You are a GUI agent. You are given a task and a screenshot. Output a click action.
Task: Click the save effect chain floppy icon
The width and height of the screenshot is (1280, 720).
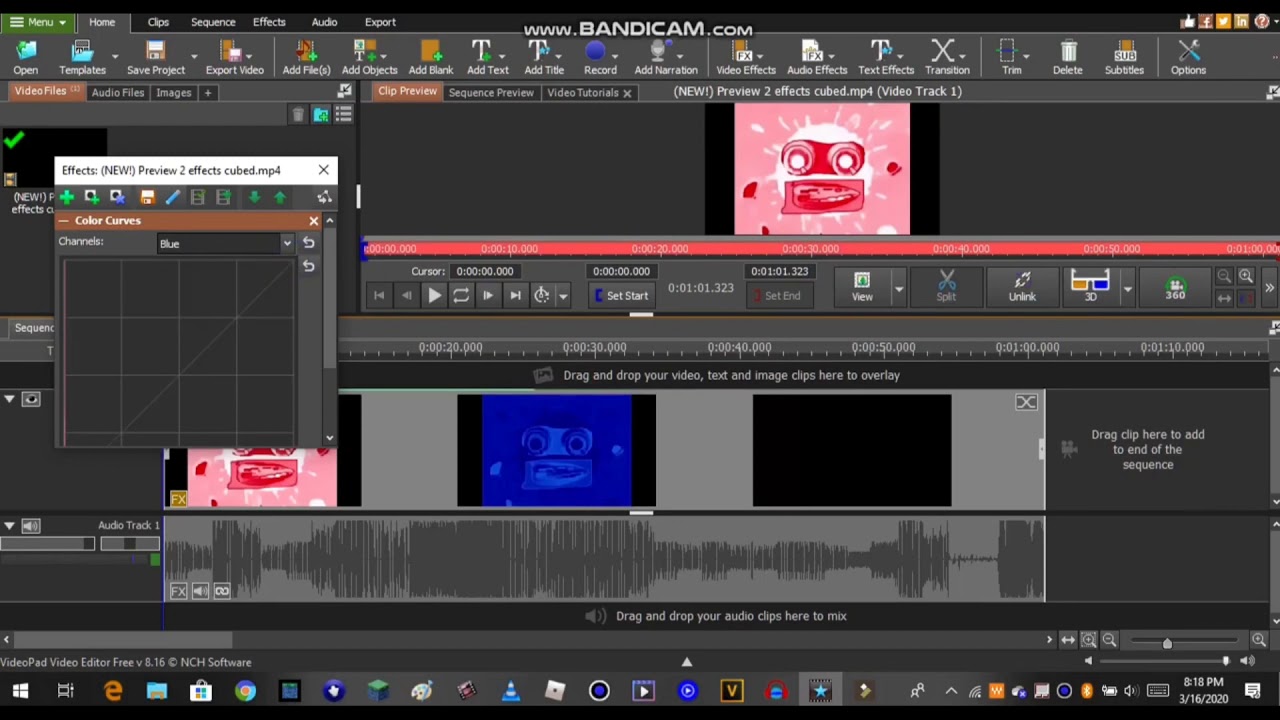147,197
